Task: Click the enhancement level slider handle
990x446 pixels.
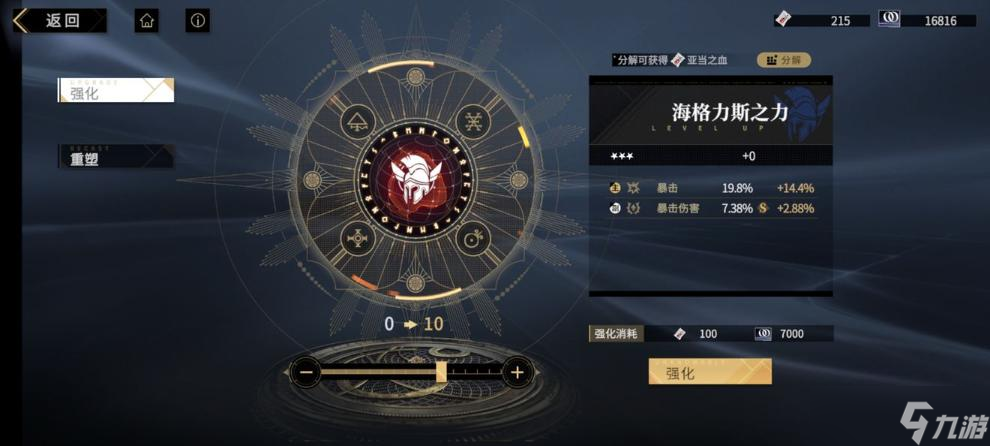Action: coord(441,371)
